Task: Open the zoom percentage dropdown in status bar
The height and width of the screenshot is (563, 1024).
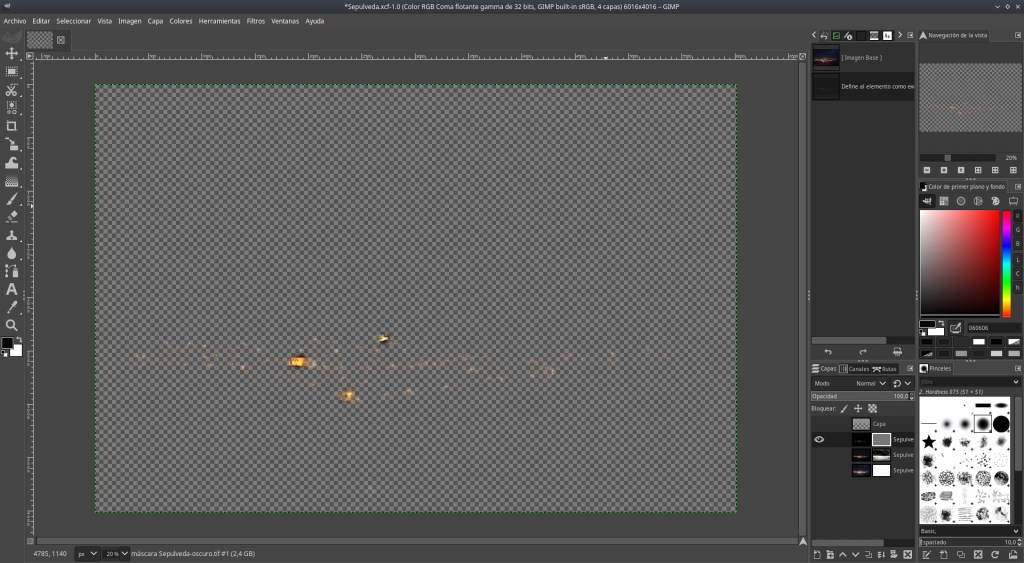Action: [117, 553]
